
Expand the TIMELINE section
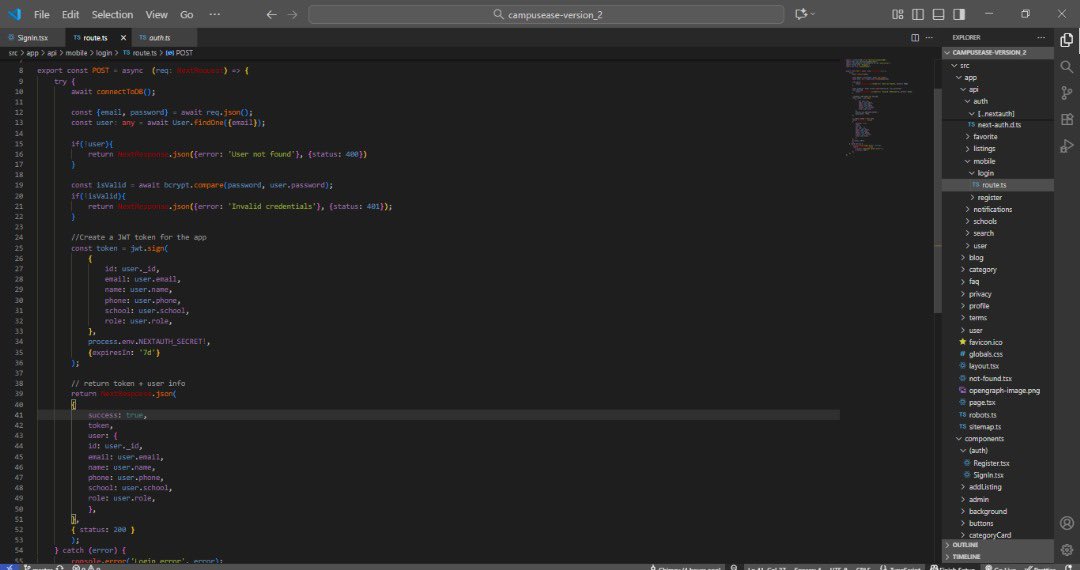point(998,556)
